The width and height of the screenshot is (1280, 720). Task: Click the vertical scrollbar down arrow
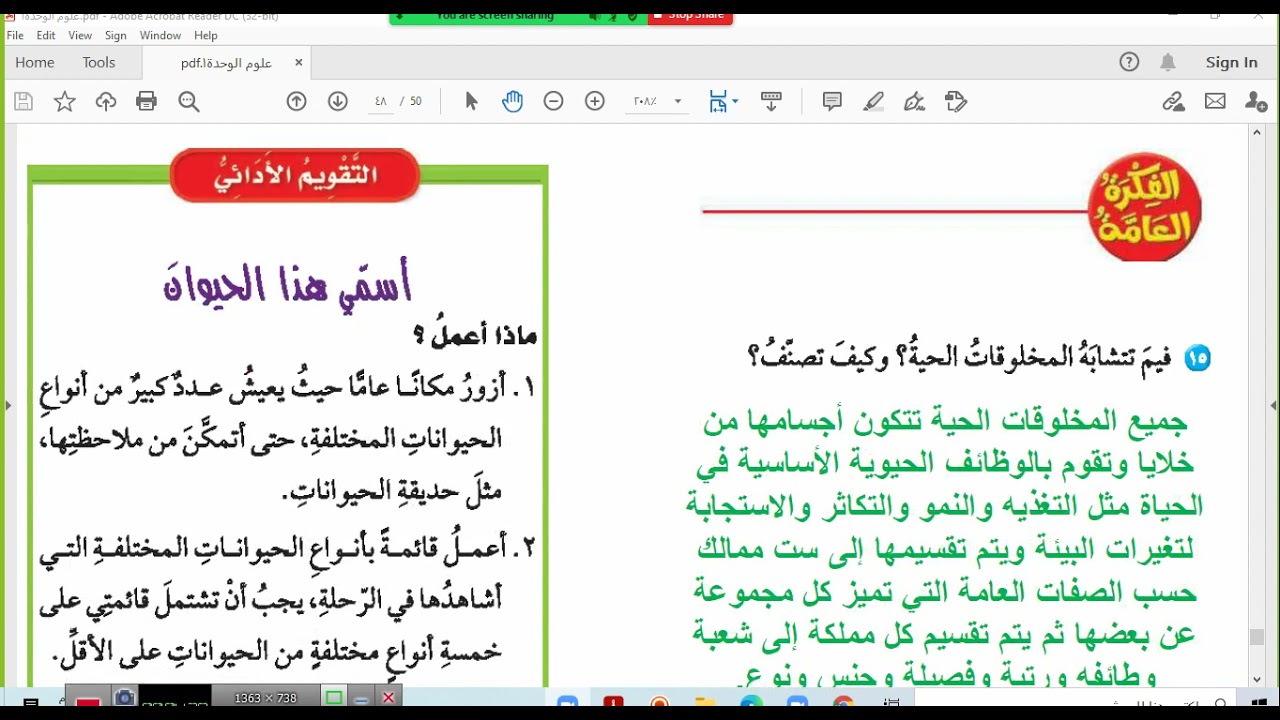coord(1257,679)
